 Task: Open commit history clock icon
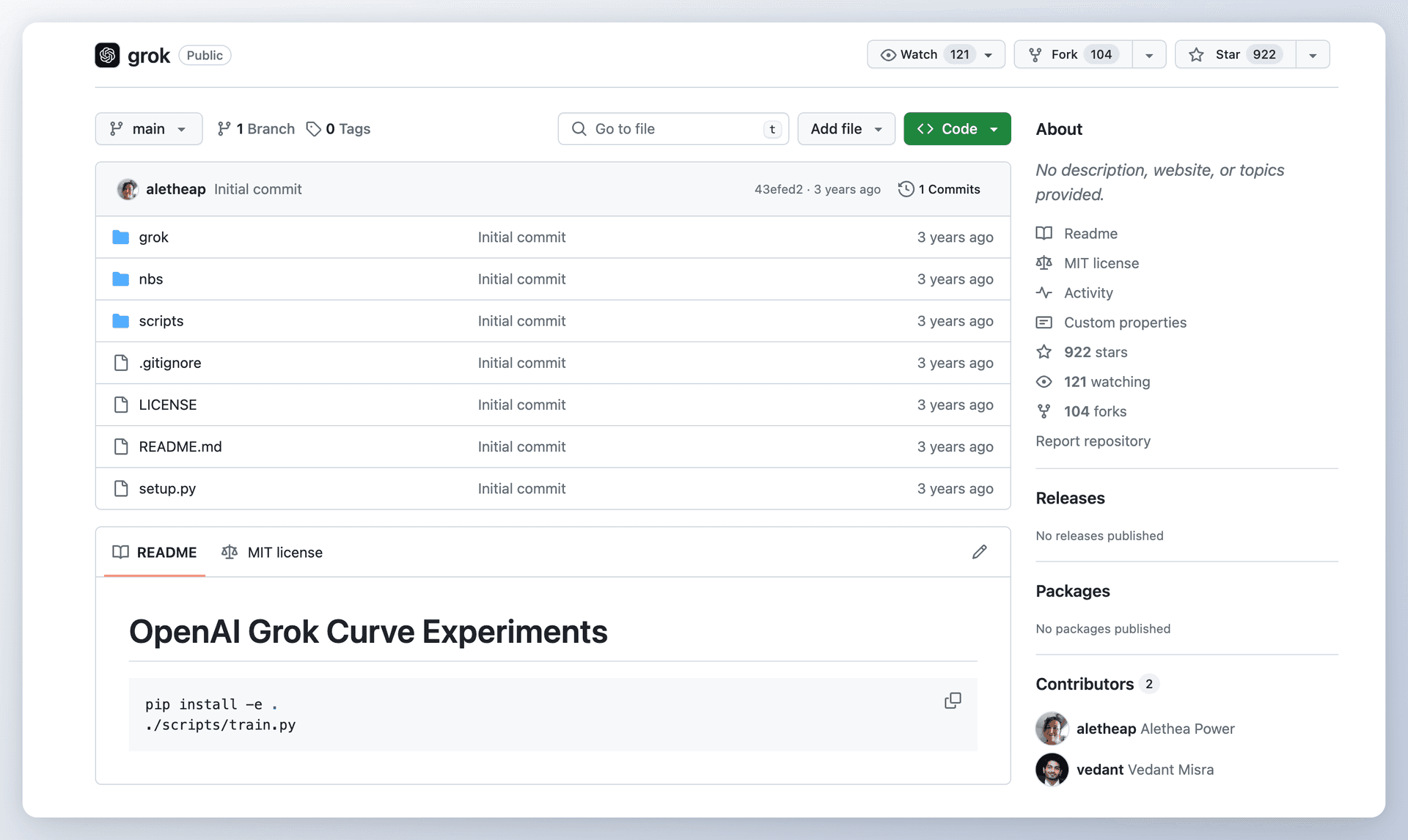point(906,189)
